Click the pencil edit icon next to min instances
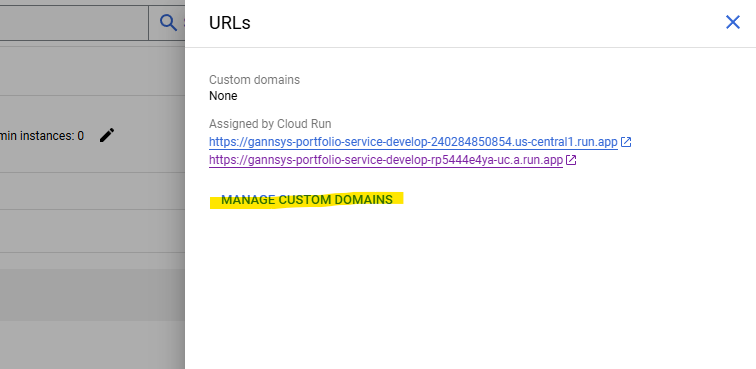 107,136
